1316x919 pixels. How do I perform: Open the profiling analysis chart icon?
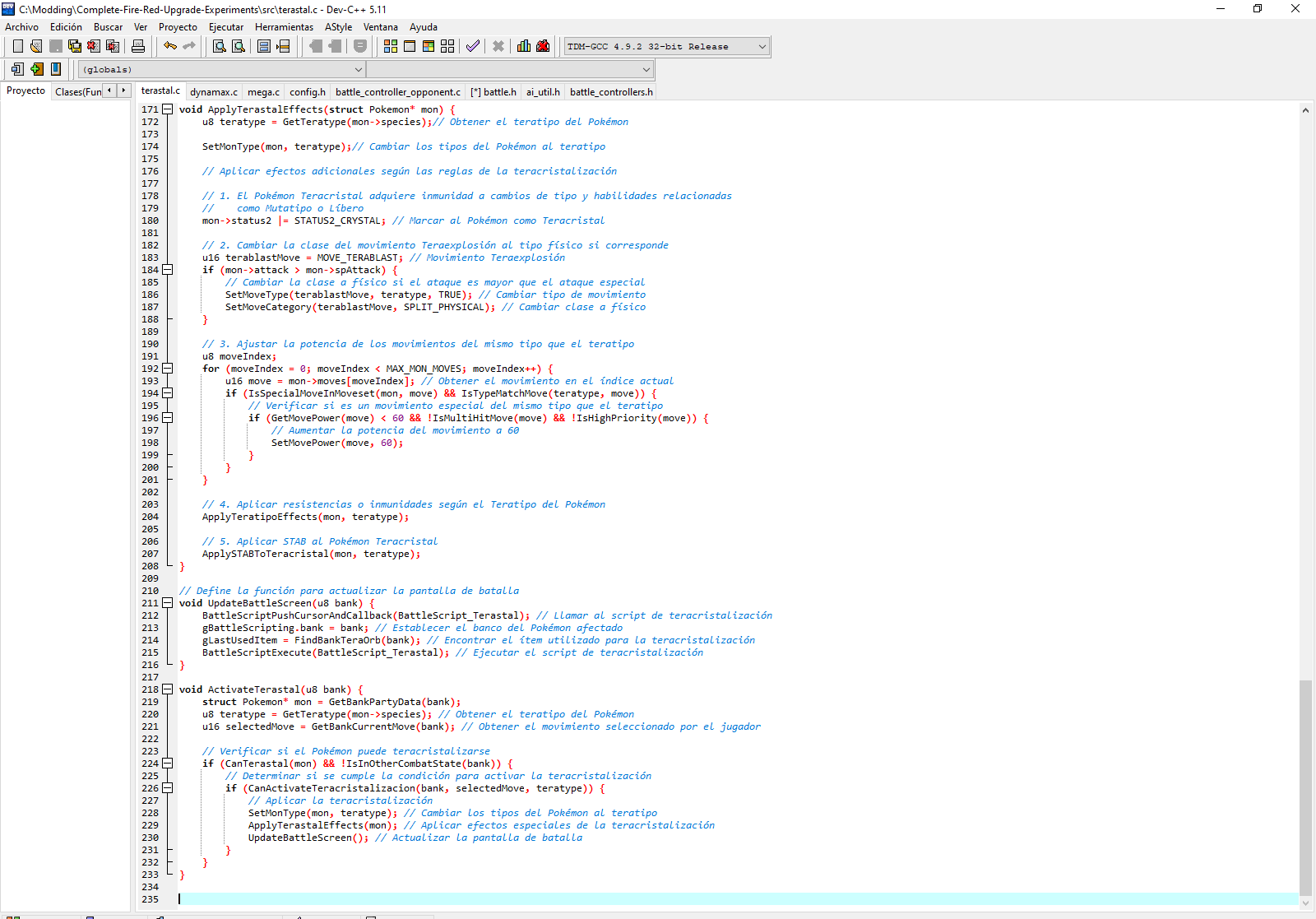[524, 46]
